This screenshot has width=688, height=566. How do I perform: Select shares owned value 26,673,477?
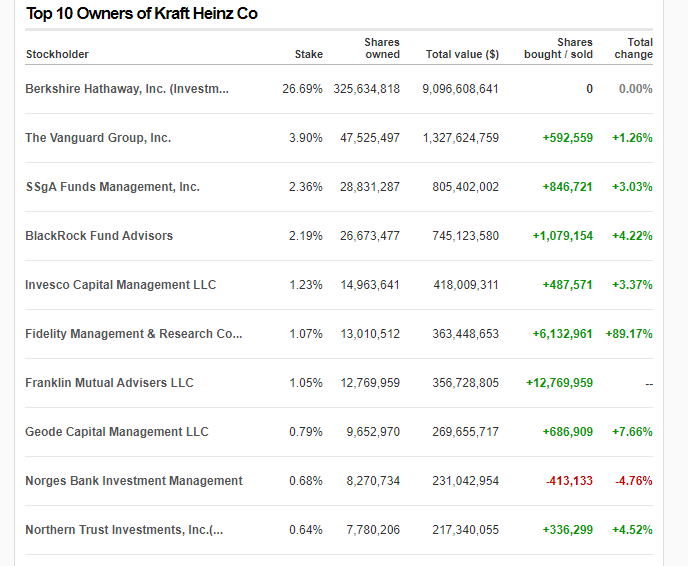click(370, 236)
